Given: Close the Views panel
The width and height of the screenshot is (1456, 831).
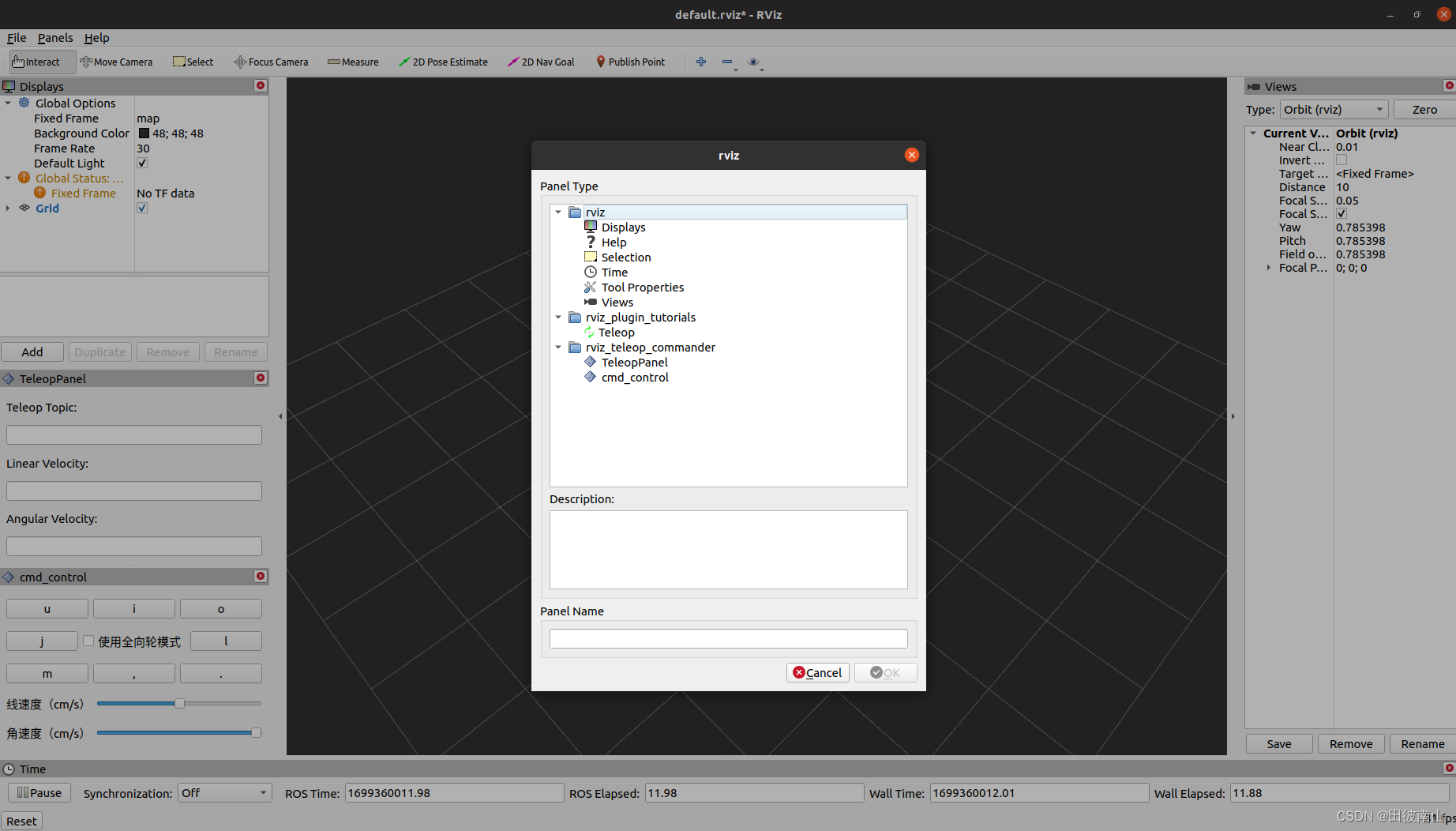Looking at the screenshot, I should [1449, 85].
